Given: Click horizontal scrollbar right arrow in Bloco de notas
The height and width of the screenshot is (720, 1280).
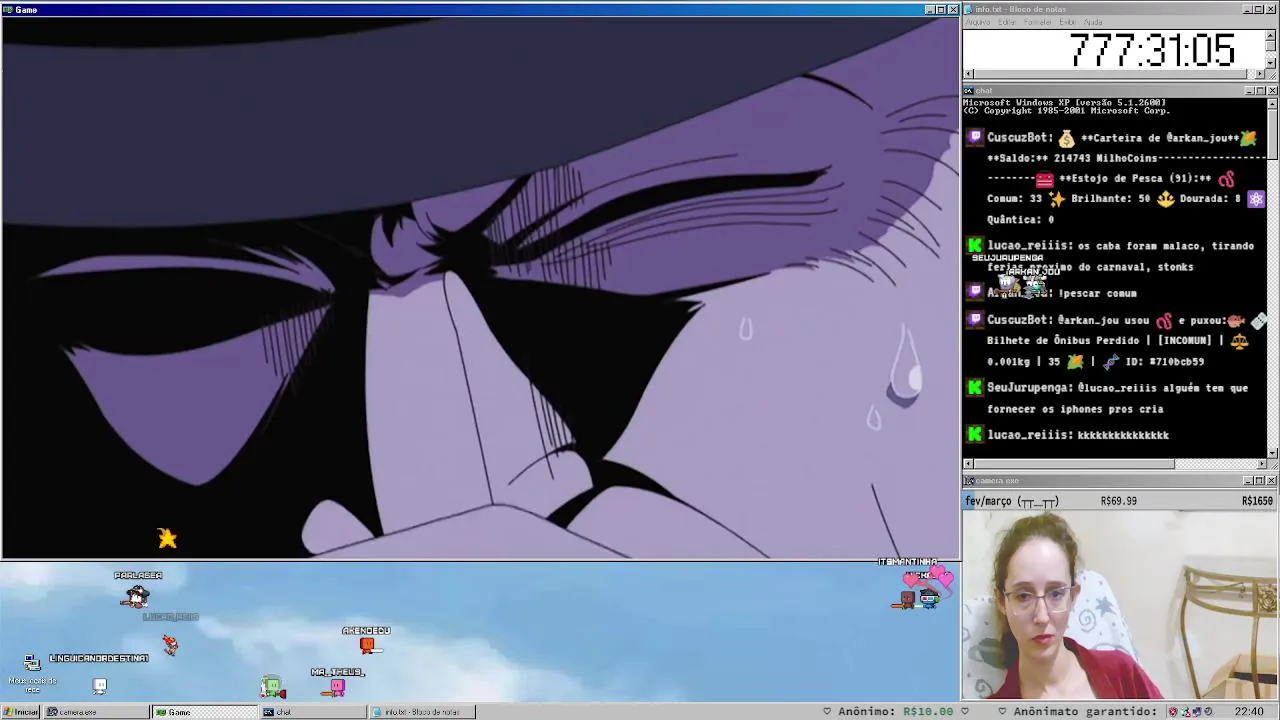Looking at the screenshot, I should coord(1260,74).
